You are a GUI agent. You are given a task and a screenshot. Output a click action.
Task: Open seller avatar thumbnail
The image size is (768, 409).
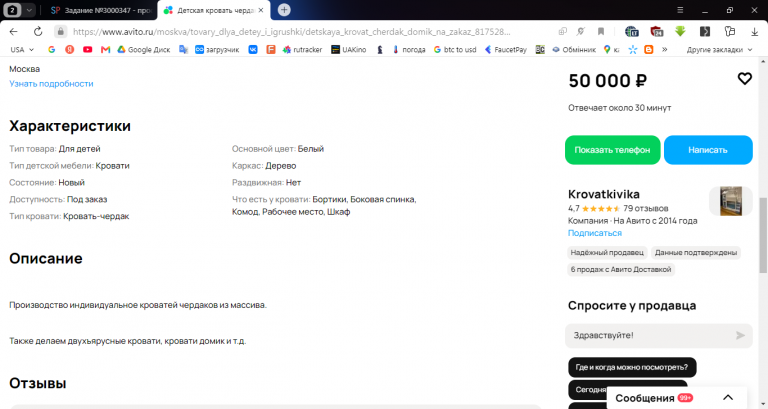tap(731, 201)
